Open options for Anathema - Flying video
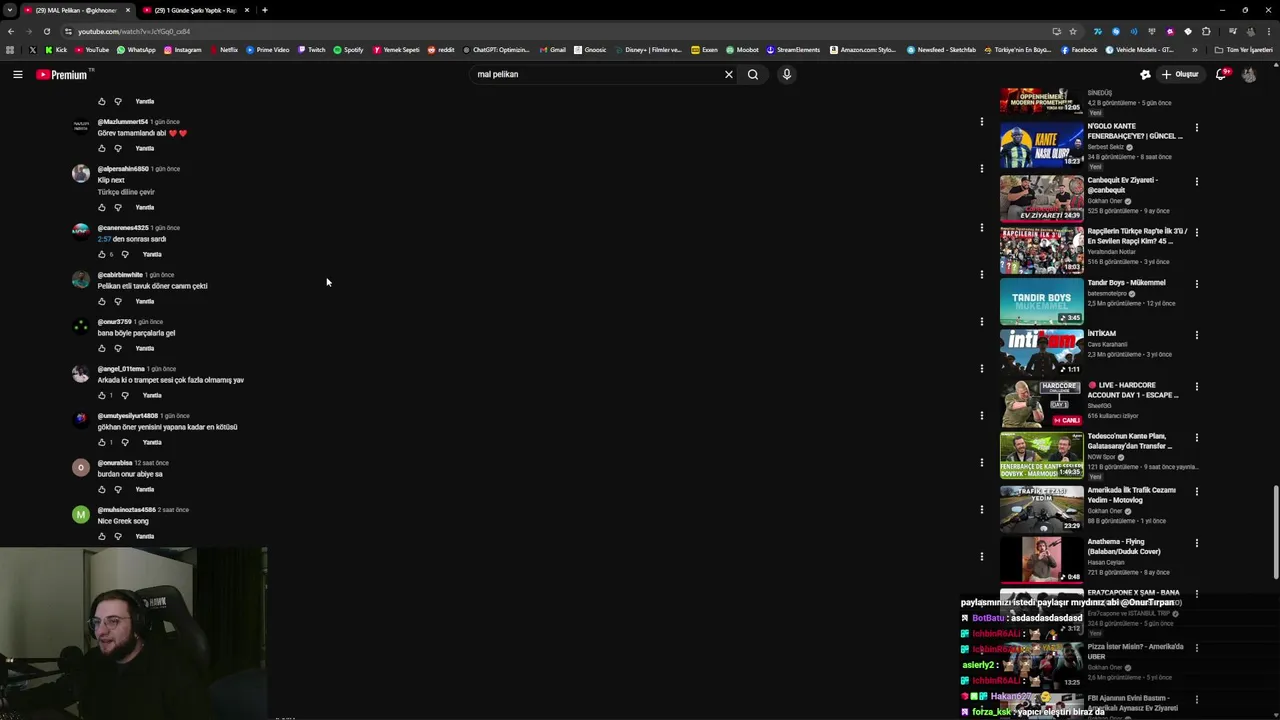 pos(1196,543)
